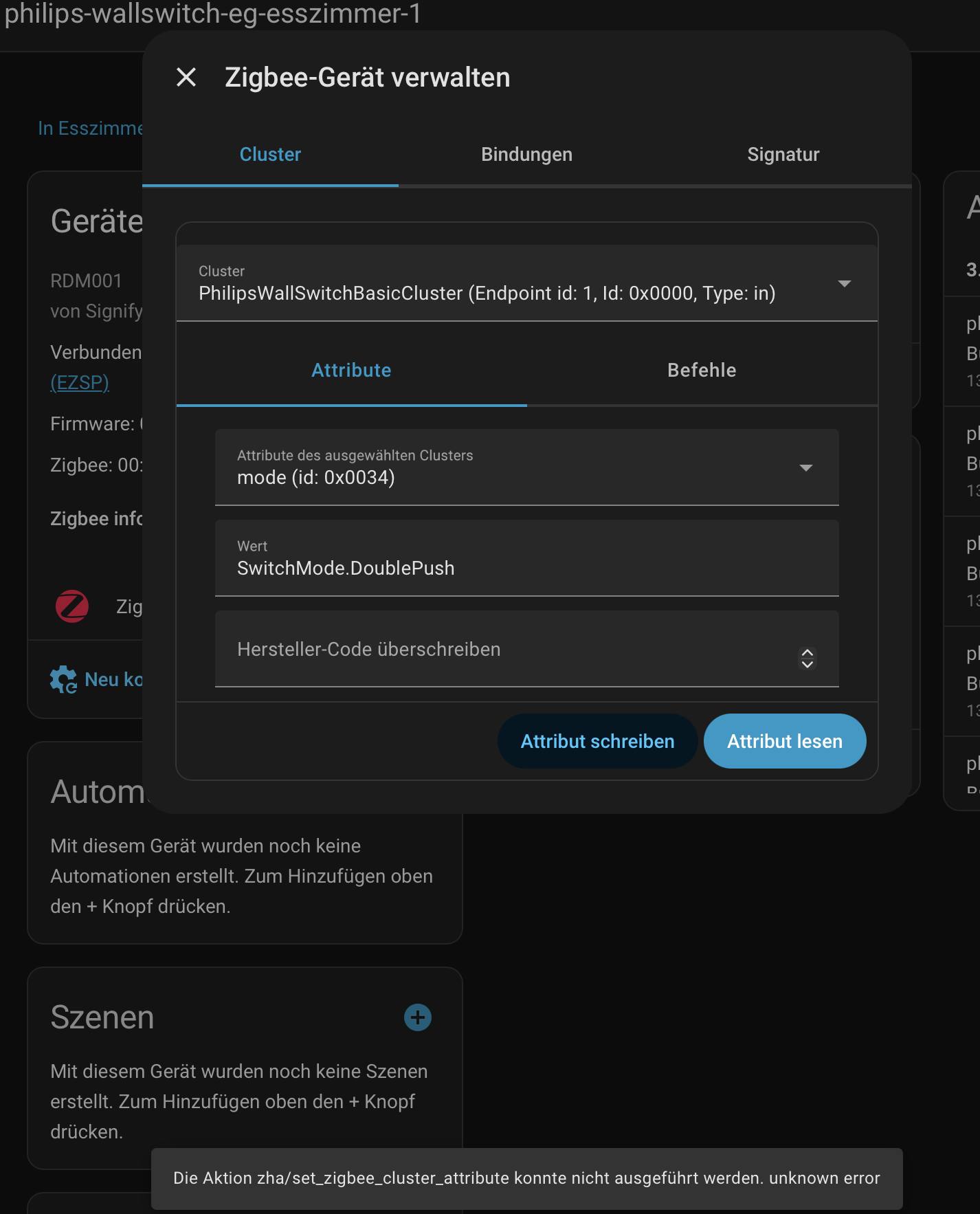Screen dimensions: 980x1214
Task: Switch to the Signatur tab
Action: point(783,155)
